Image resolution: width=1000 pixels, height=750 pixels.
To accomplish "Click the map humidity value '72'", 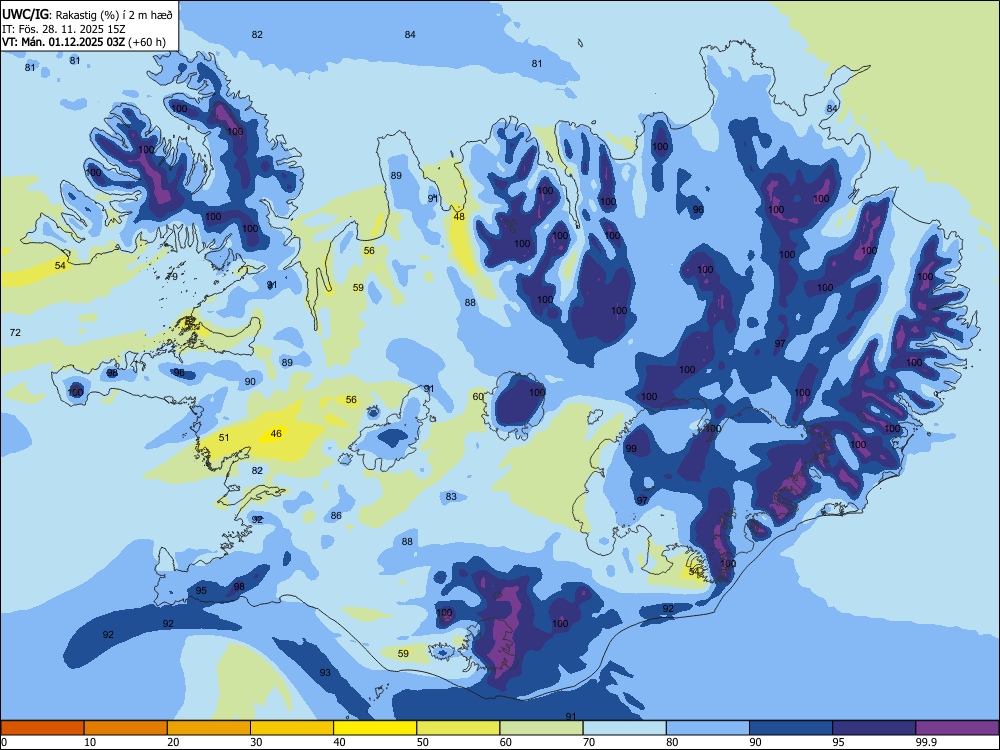I will pyautogui.click(x=15, y=333).
